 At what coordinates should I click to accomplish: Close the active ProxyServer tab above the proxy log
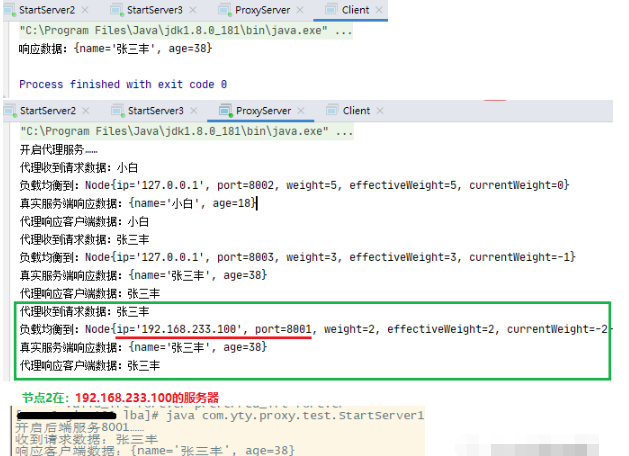[301, 111]
